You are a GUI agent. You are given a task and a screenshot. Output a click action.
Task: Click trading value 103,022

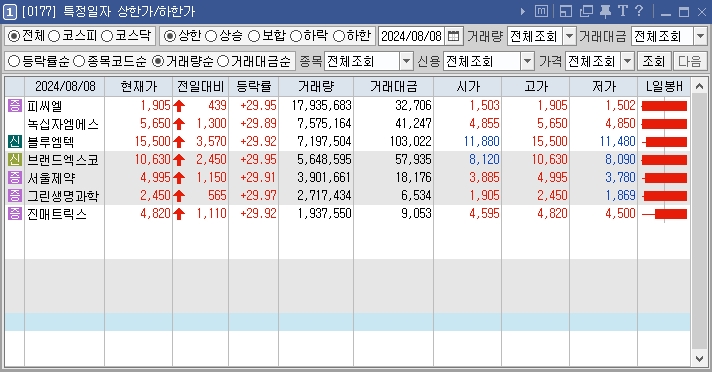coord(410,142)
